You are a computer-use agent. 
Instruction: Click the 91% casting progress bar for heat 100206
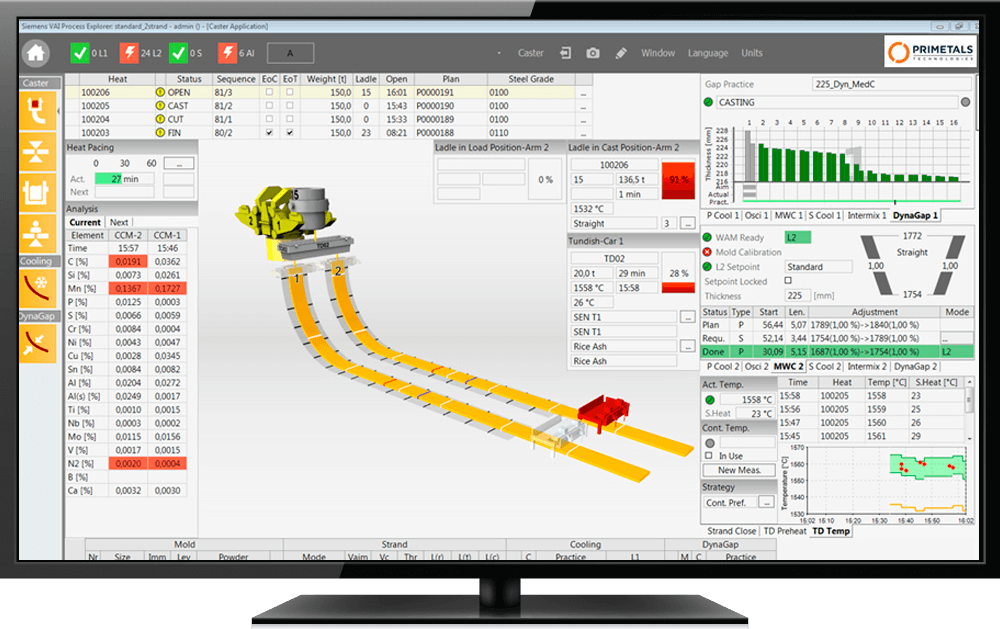tap(677, 178)
